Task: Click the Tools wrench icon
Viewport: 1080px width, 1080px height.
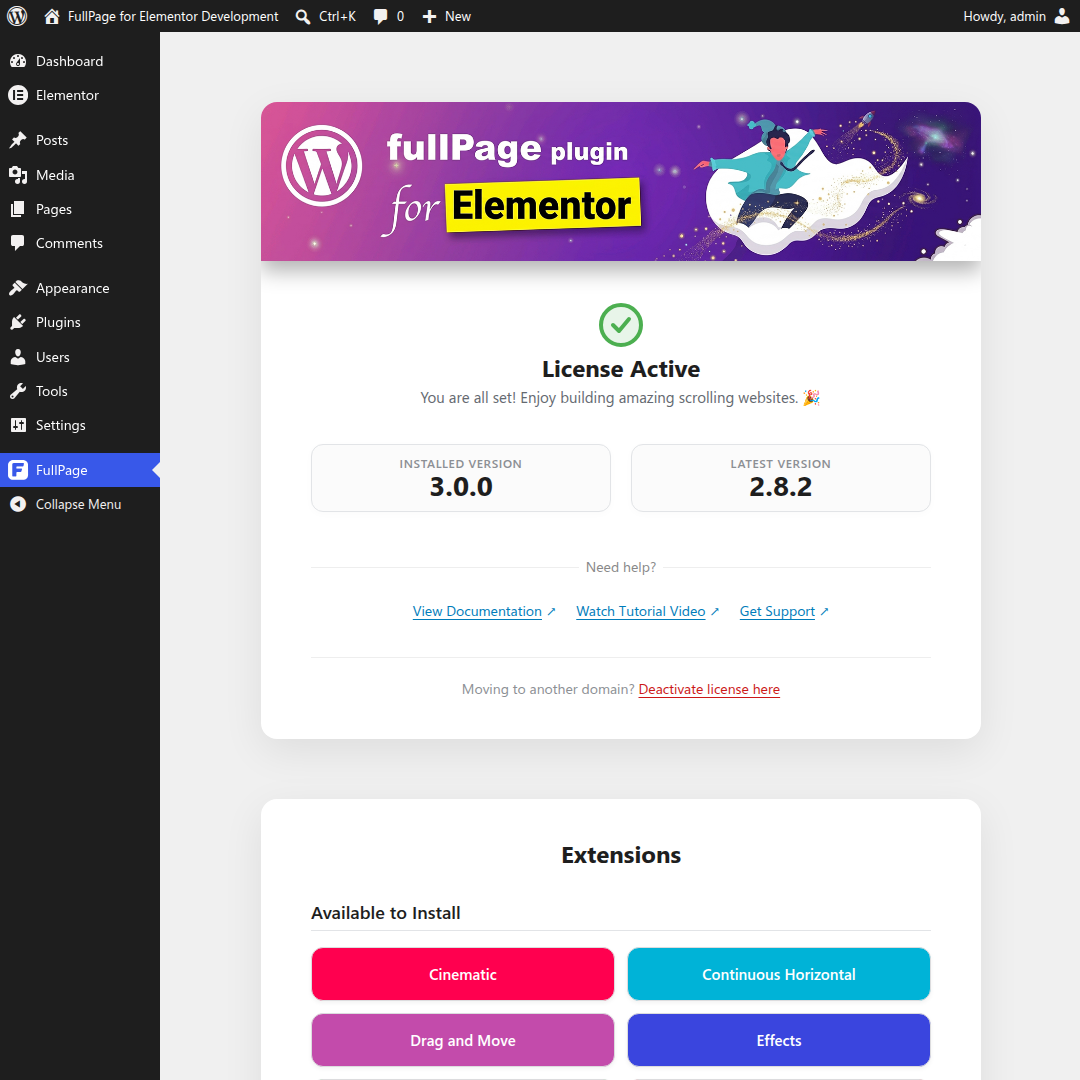Action: [18, 391]
